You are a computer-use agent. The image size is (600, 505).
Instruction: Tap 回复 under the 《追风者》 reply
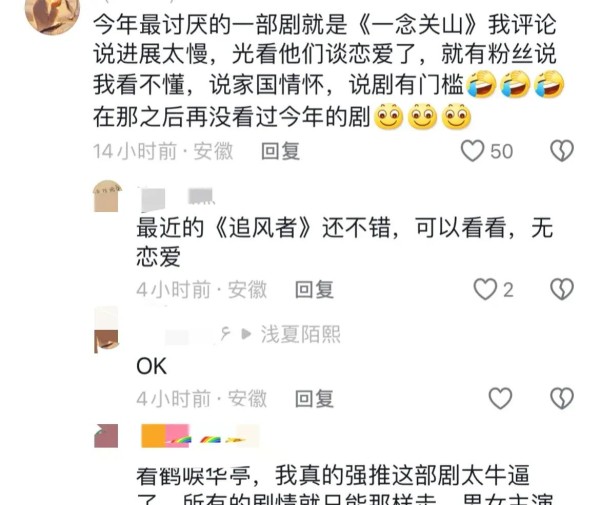coord(315,290)
